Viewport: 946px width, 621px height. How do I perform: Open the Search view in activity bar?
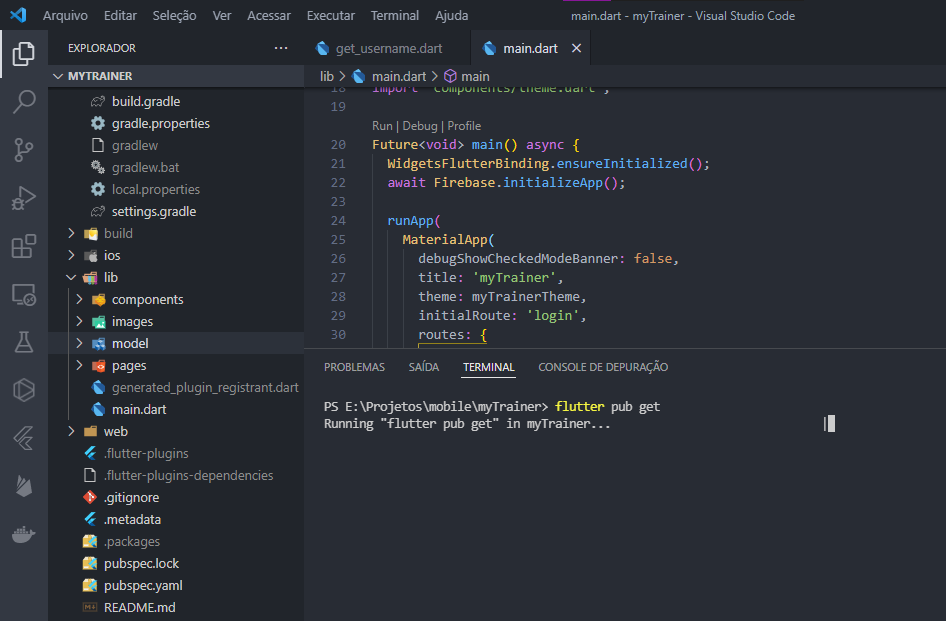click(x=24, y=101)
